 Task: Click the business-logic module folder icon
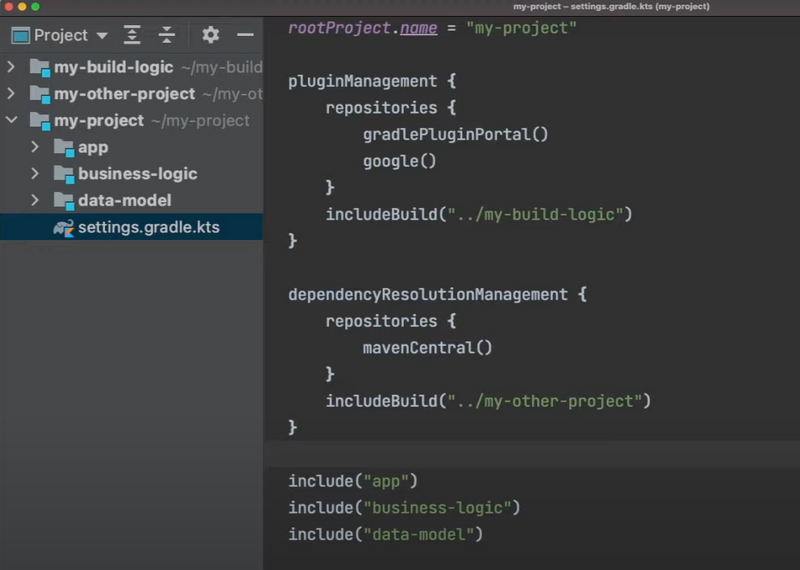[64, 174]
